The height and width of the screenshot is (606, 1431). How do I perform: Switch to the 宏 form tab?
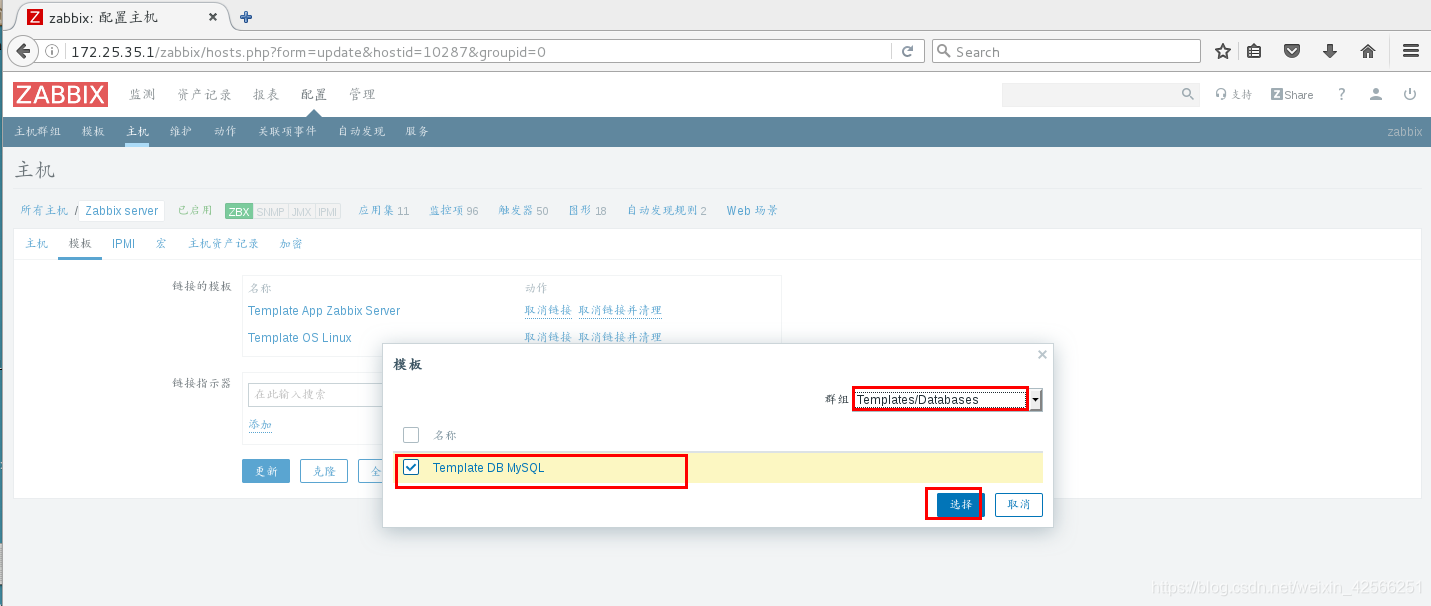pyautogui.click(x=161, y=243)
